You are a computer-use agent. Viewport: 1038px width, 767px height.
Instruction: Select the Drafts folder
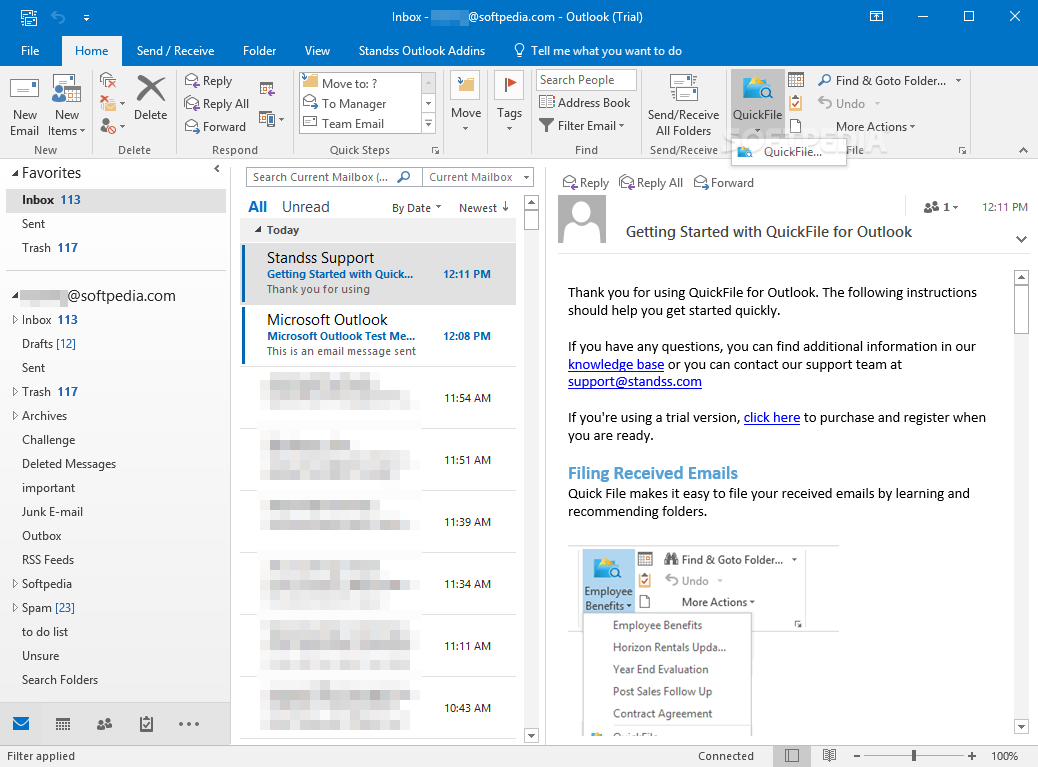48,343
